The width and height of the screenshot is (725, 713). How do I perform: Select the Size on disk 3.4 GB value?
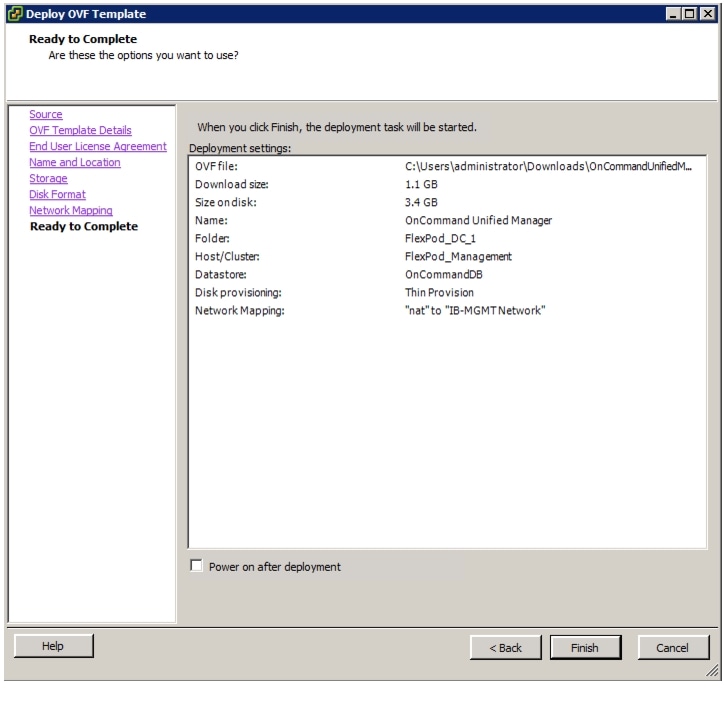[421, 203]
